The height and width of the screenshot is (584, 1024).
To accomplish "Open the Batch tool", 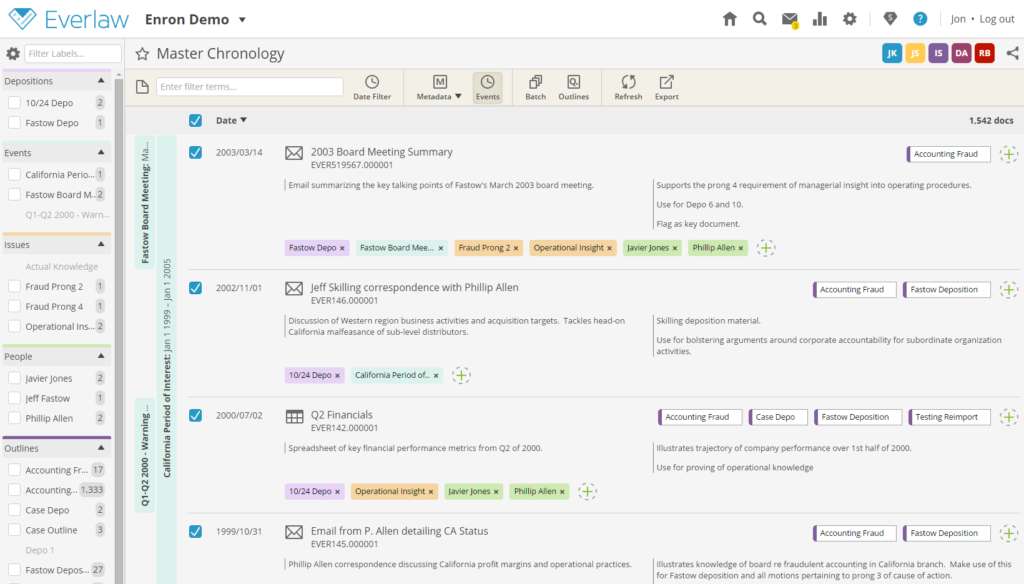I will click(536, 88).
